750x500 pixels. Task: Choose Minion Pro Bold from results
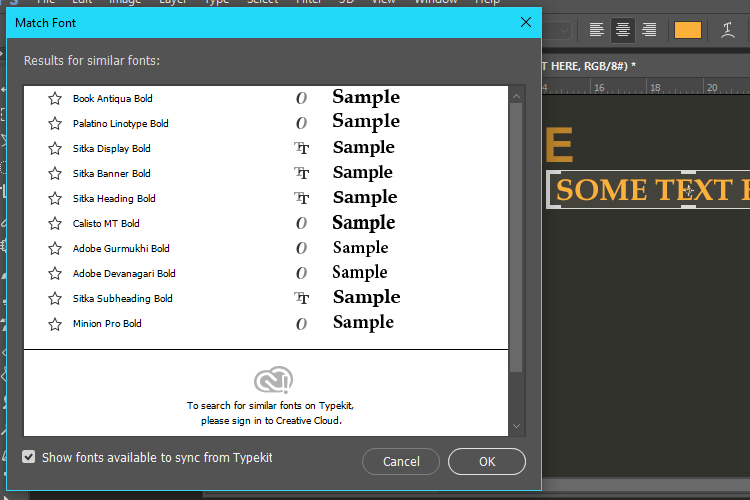(x=107, y=323)
